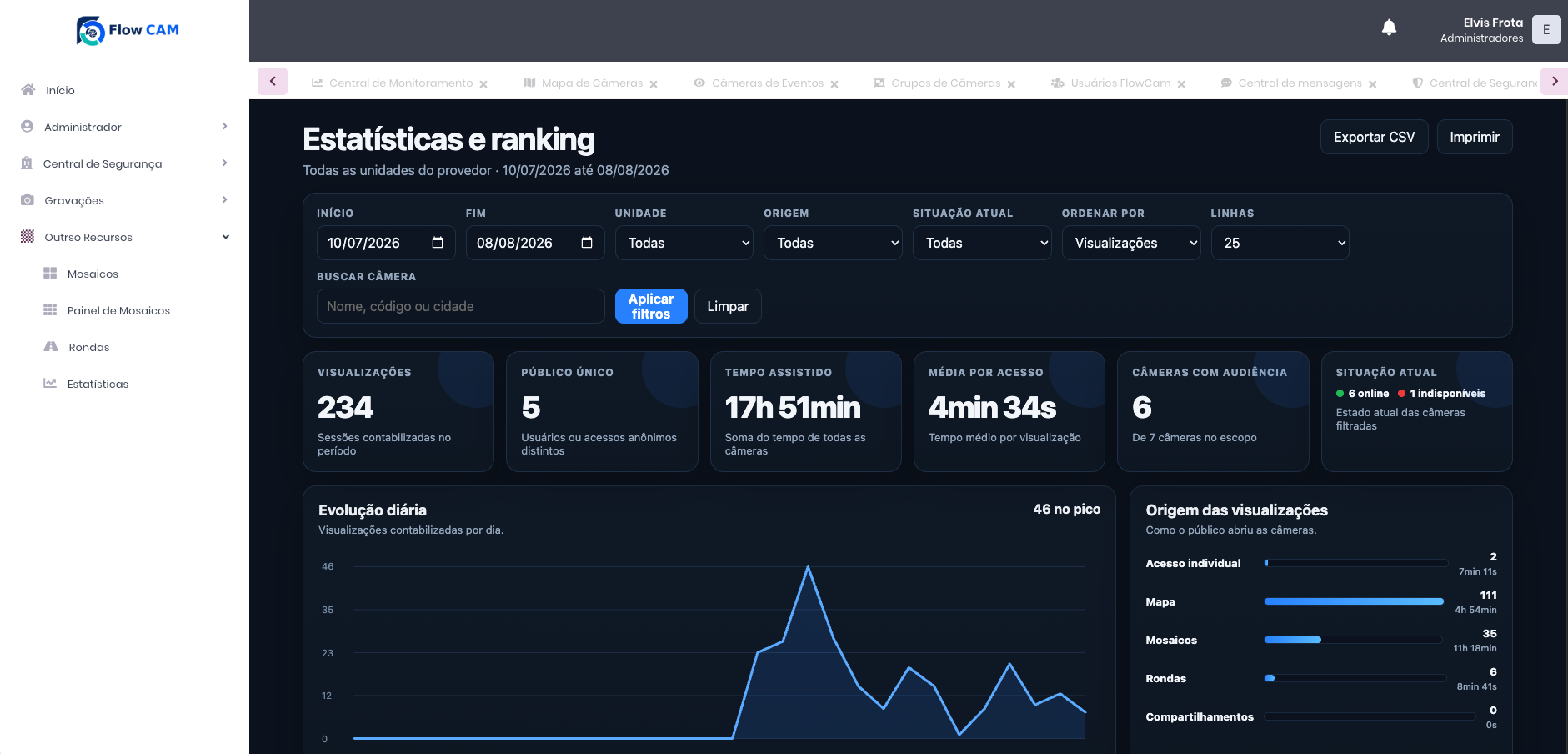Click the Elvis Frota user name

coord(1493,23)
